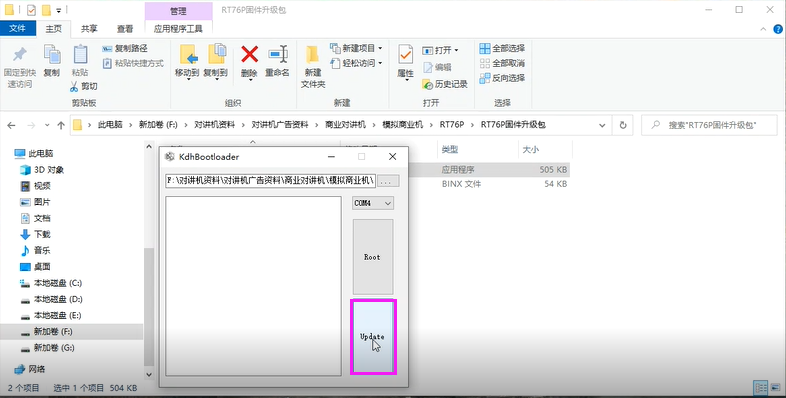This screenshot has width=786, height=398.
Task: Click the Update button in KdhBootloader
Action: pos(373,337)
